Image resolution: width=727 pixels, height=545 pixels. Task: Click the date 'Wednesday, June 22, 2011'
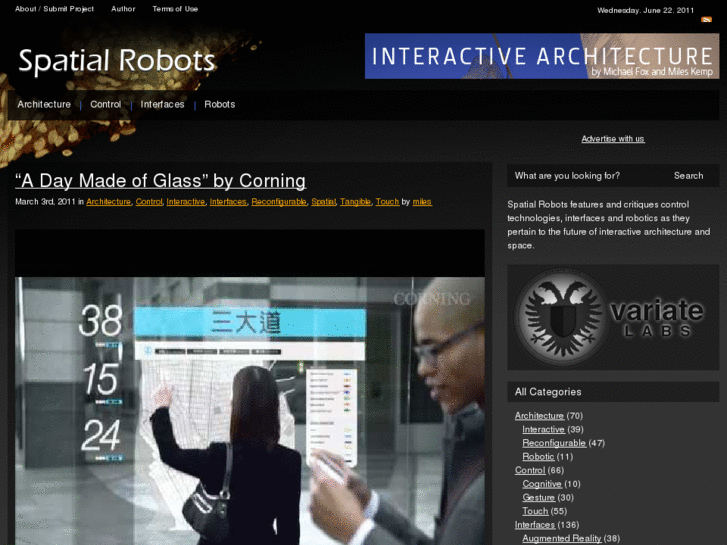pos(645,10)
